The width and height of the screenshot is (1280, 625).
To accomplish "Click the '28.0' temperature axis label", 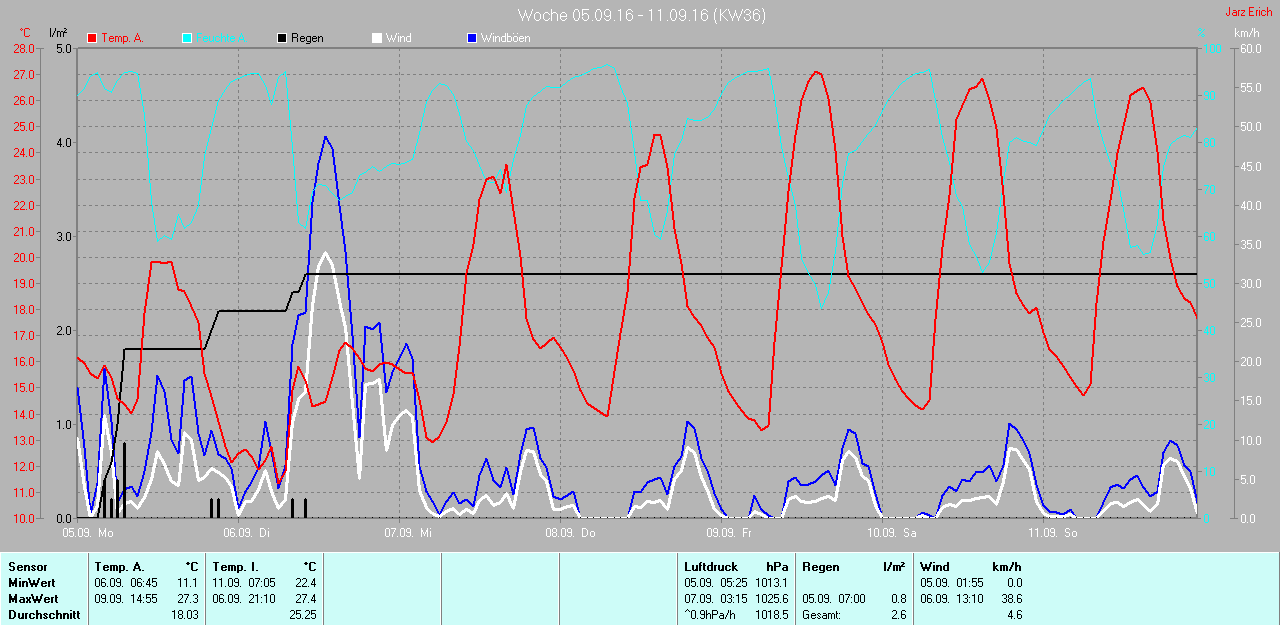I will point(24,48).
